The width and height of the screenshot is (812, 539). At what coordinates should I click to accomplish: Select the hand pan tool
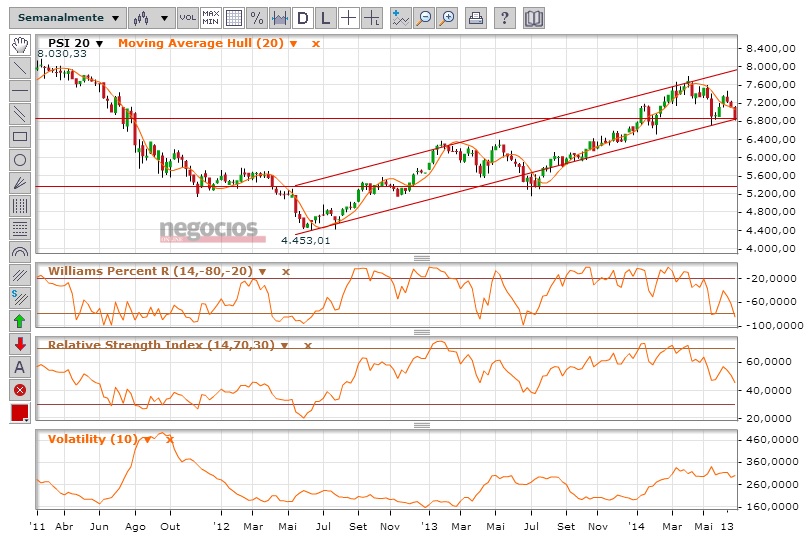tap(20, 45)
